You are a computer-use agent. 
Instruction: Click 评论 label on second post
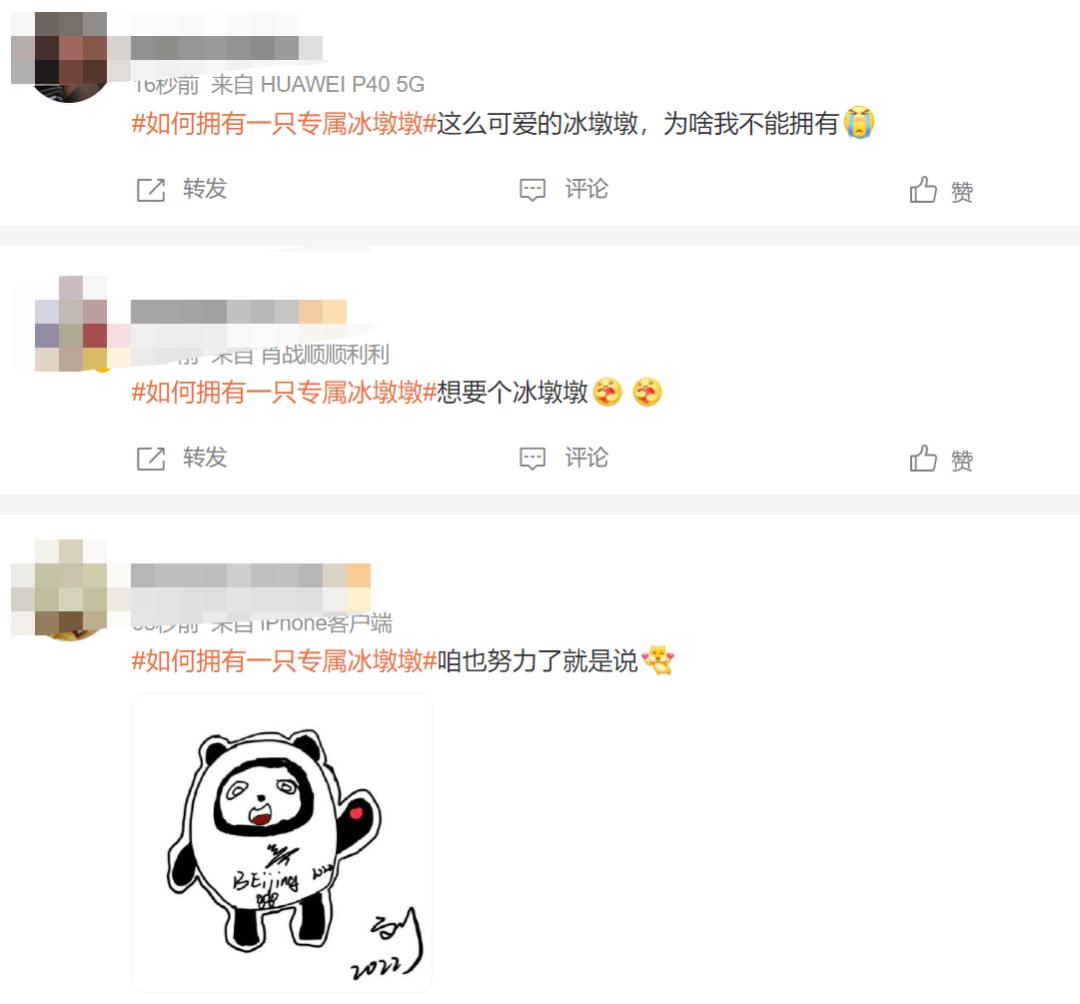[586, 457]
